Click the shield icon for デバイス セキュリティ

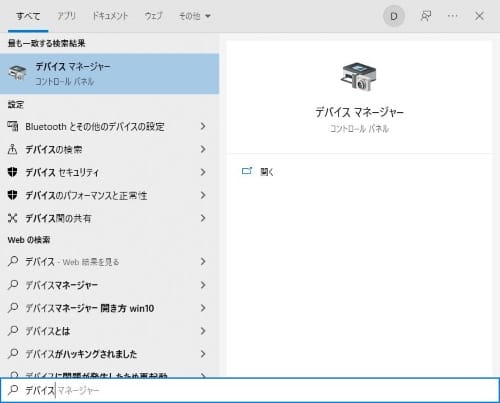12,172
